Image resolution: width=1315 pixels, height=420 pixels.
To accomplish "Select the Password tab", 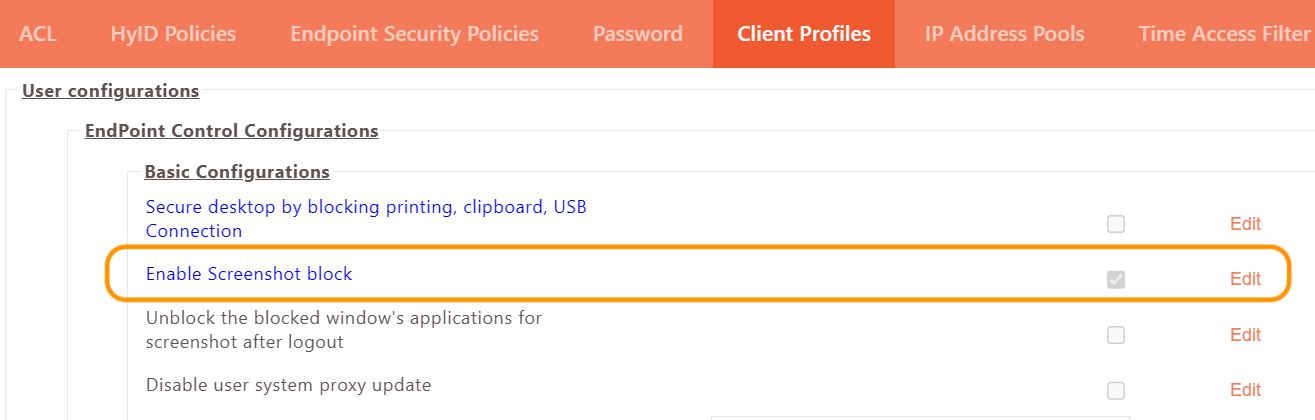I will tap(637, 34).
